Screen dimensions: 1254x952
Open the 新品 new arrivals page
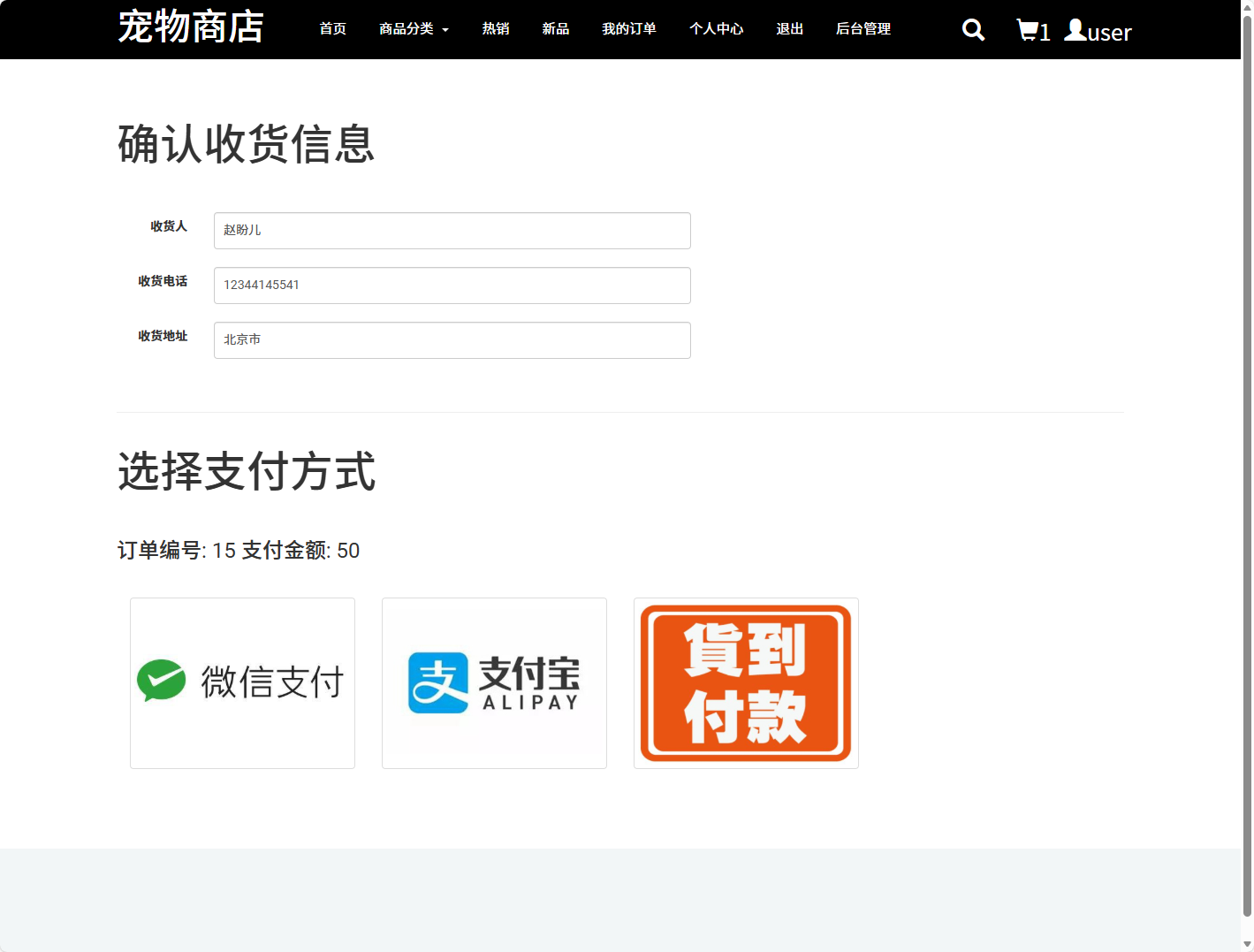click(555, 29)
